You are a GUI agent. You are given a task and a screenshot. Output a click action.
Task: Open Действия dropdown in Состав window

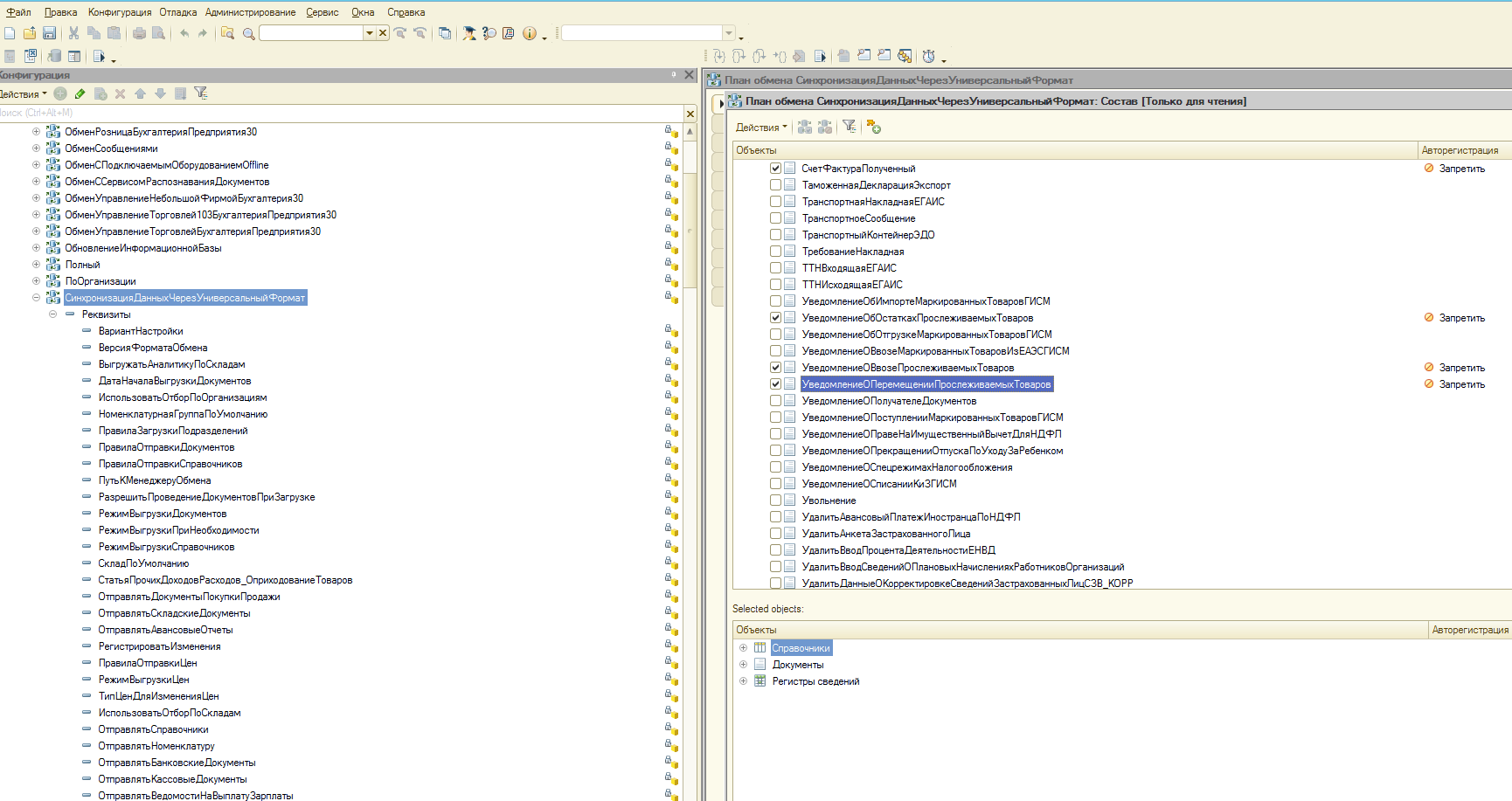pos(761,128)
